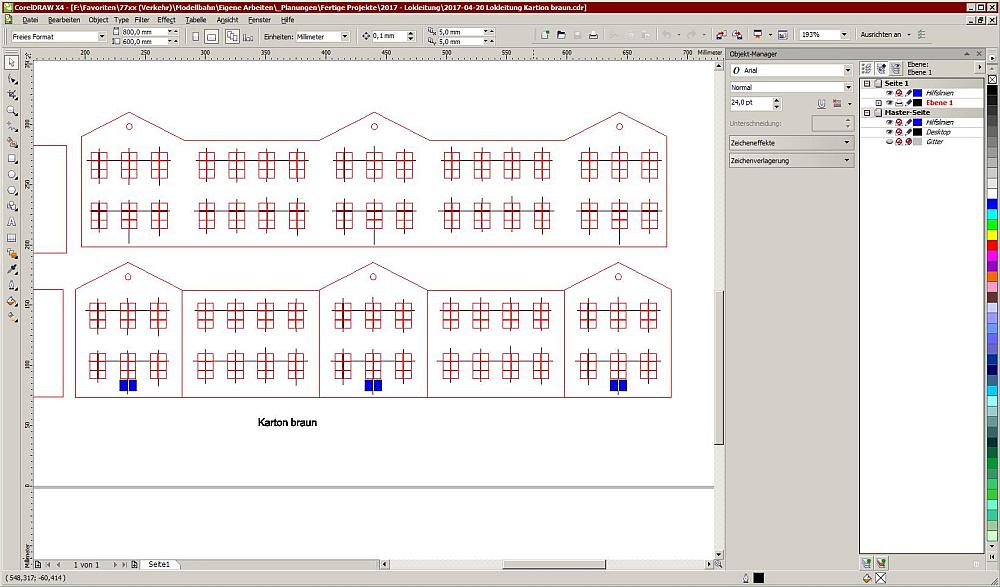Toggle visibility of Desktop layer
Image resolution: width=1000 pixels, height=587 pixels.
coord(889,132)
